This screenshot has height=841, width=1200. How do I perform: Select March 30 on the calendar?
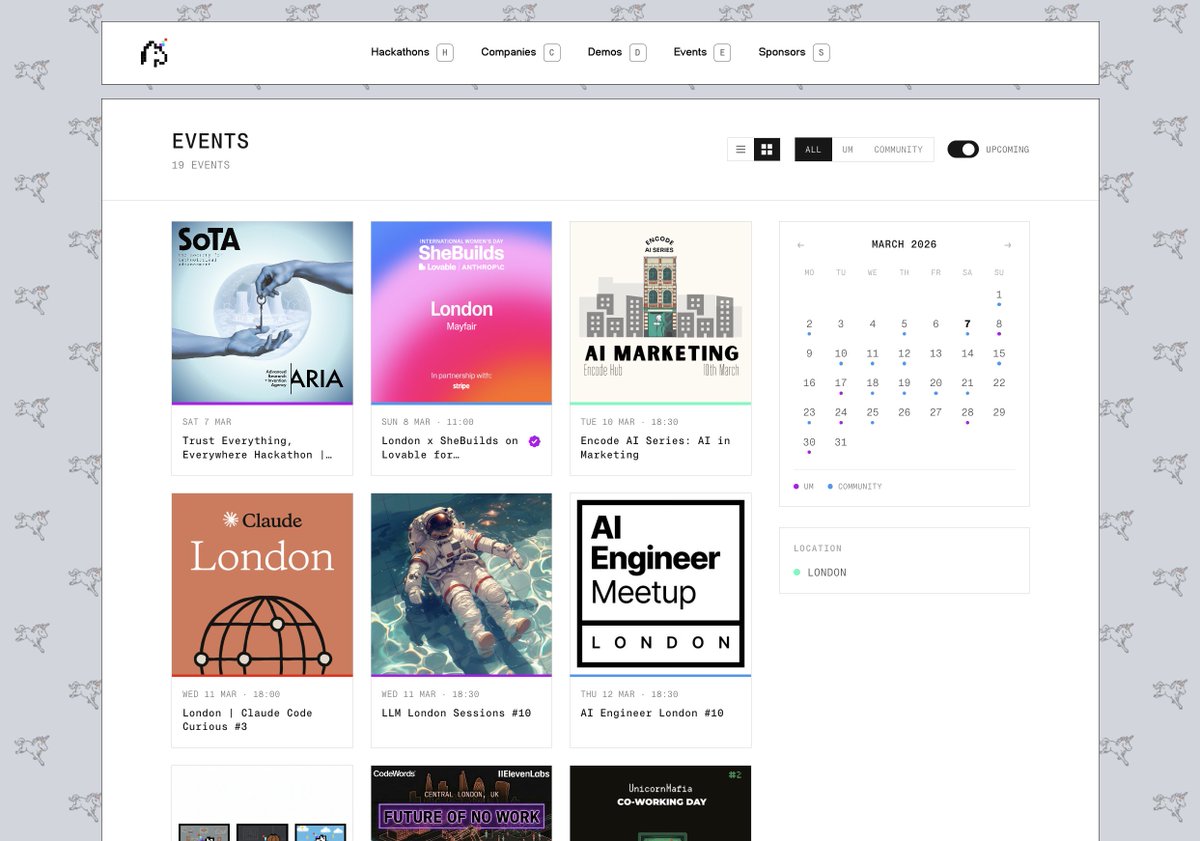point(809,442)
